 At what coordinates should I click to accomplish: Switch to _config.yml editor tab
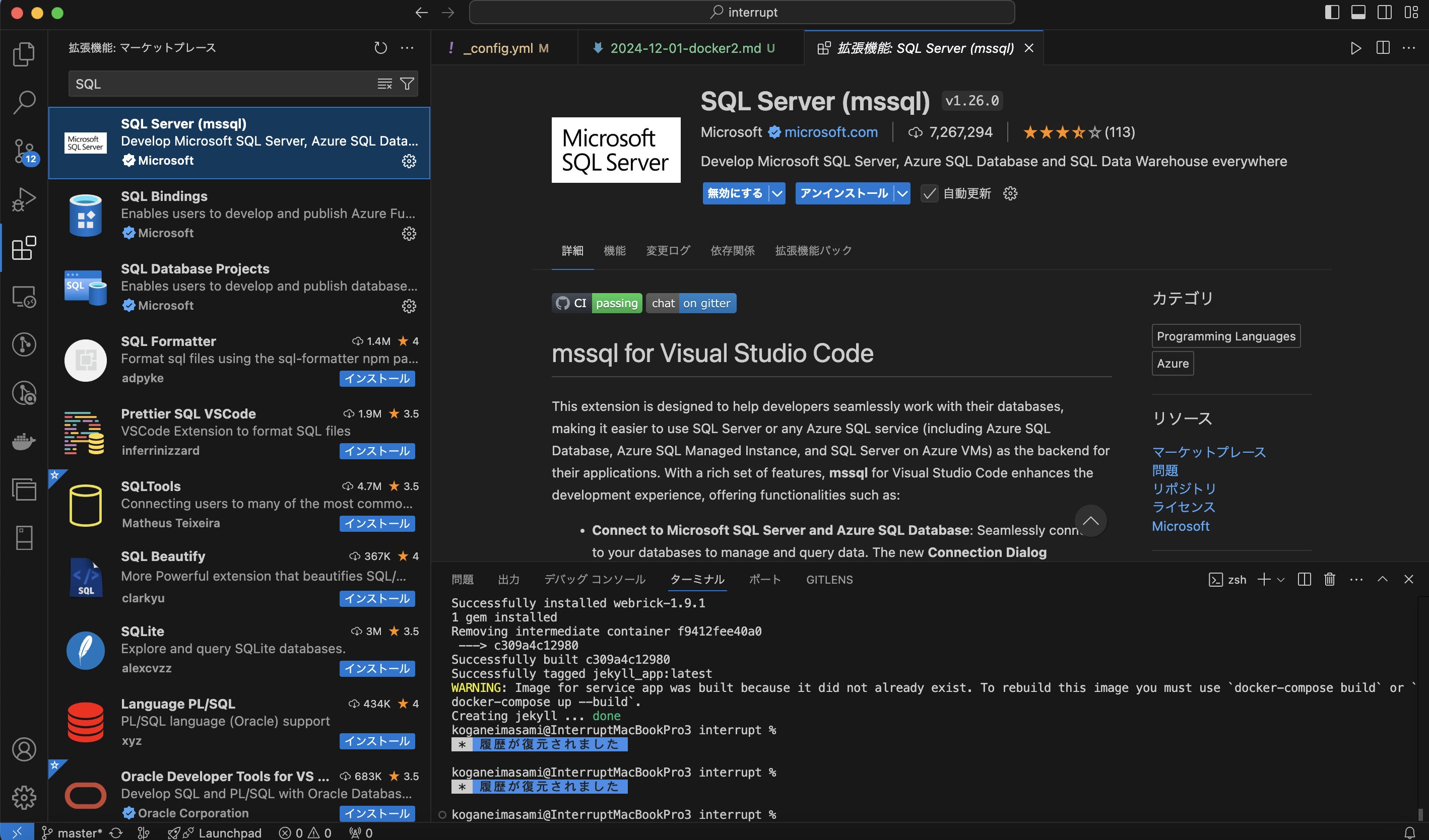(504, 48)
